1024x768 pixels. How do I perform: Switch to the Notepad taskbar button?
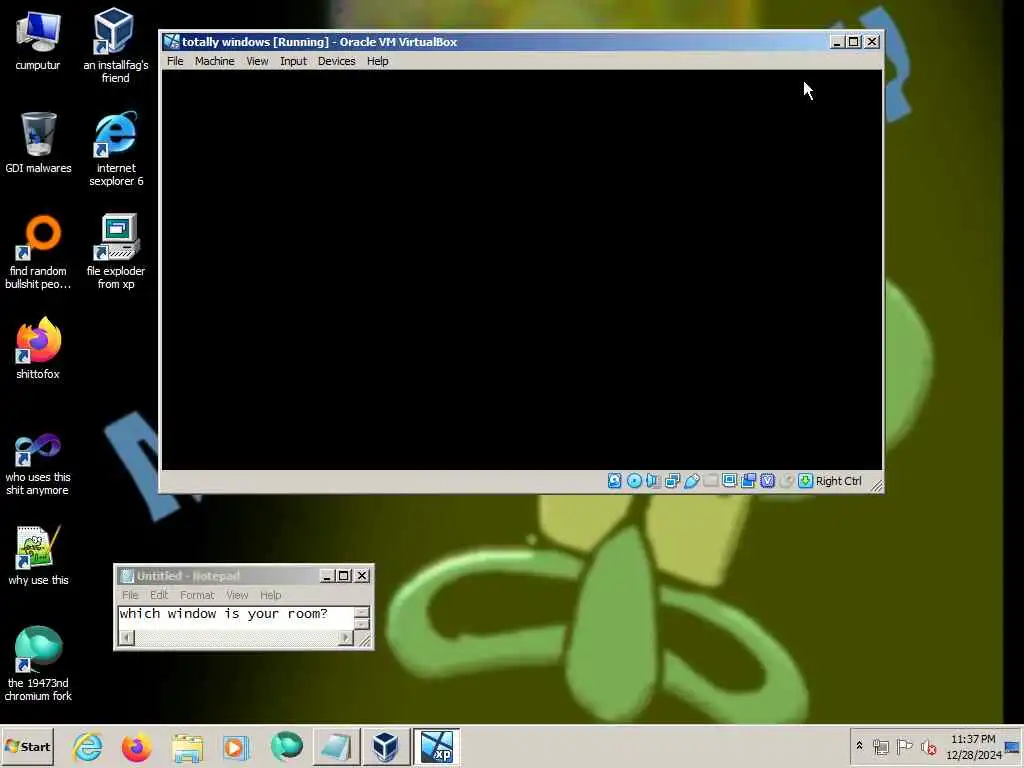(336, 747)
